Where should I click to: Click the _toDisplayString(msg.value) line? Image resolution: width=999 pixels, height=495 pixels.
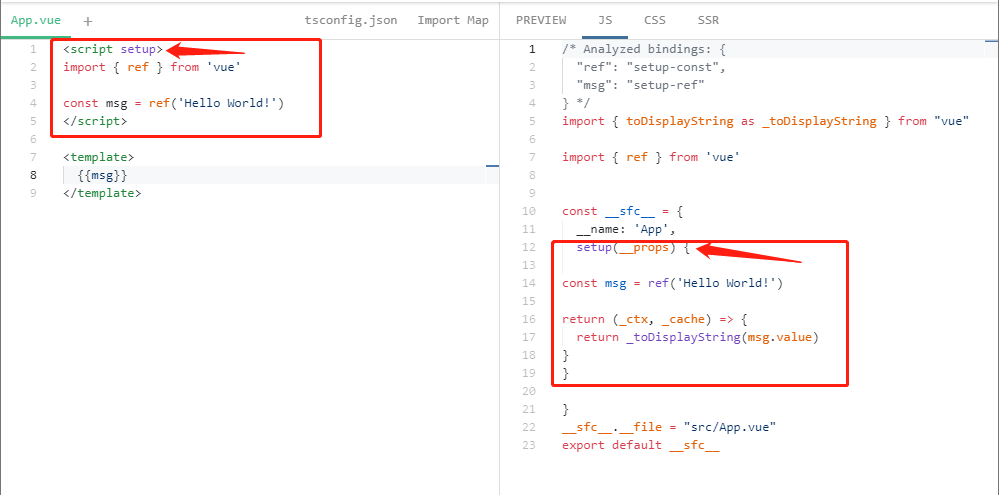(697, 338)
